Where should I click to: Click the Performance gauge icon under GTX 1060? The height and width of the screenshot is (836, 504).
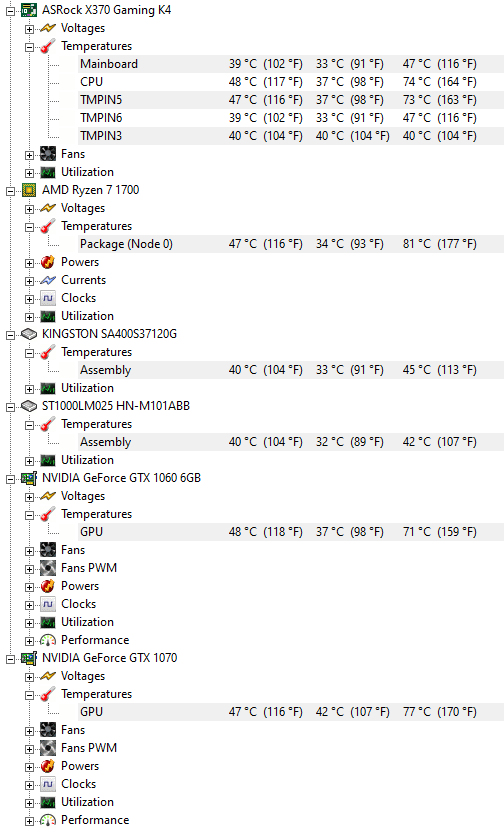tap(48, 640)
